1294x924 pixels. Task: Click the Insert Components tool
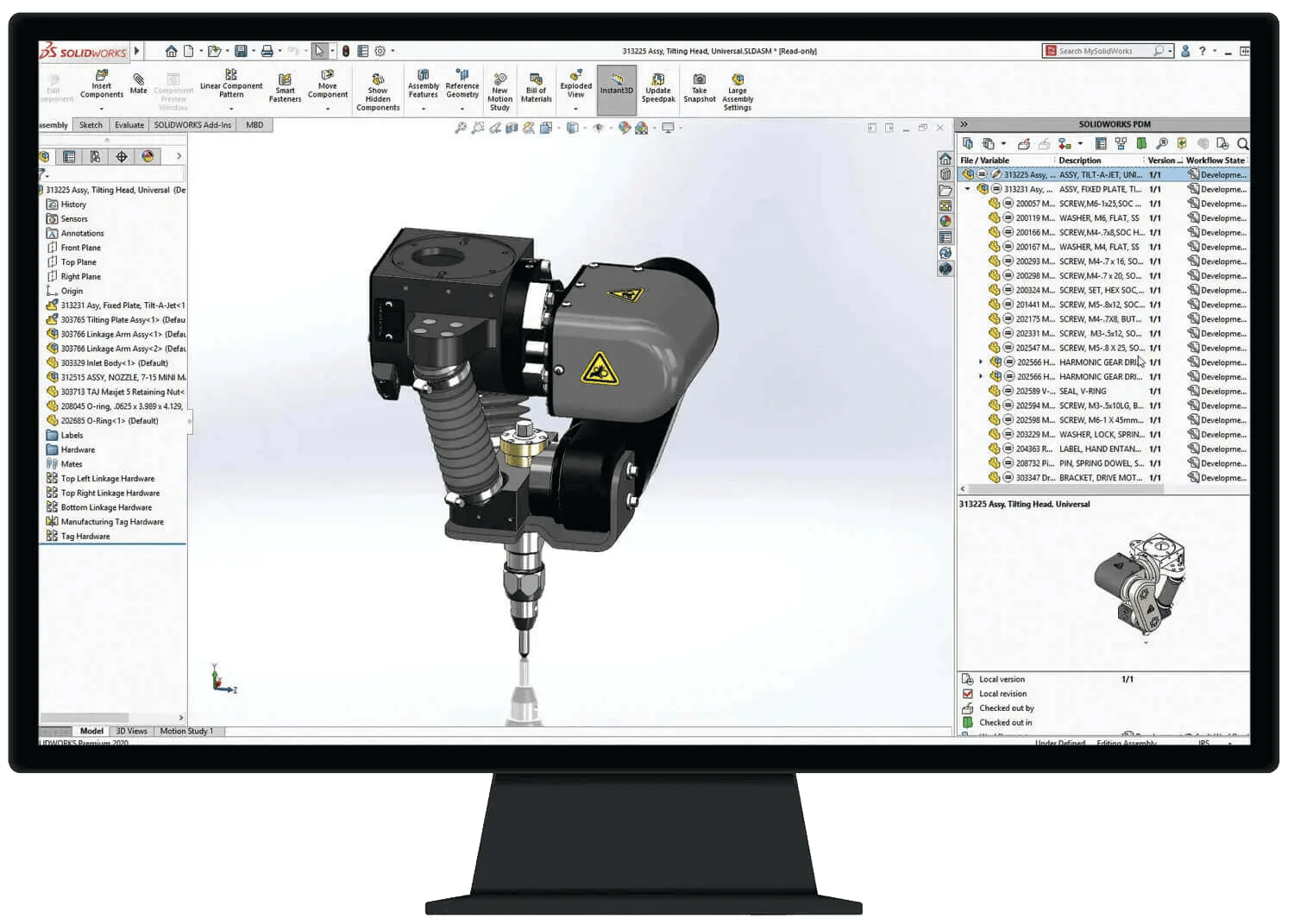102,85
